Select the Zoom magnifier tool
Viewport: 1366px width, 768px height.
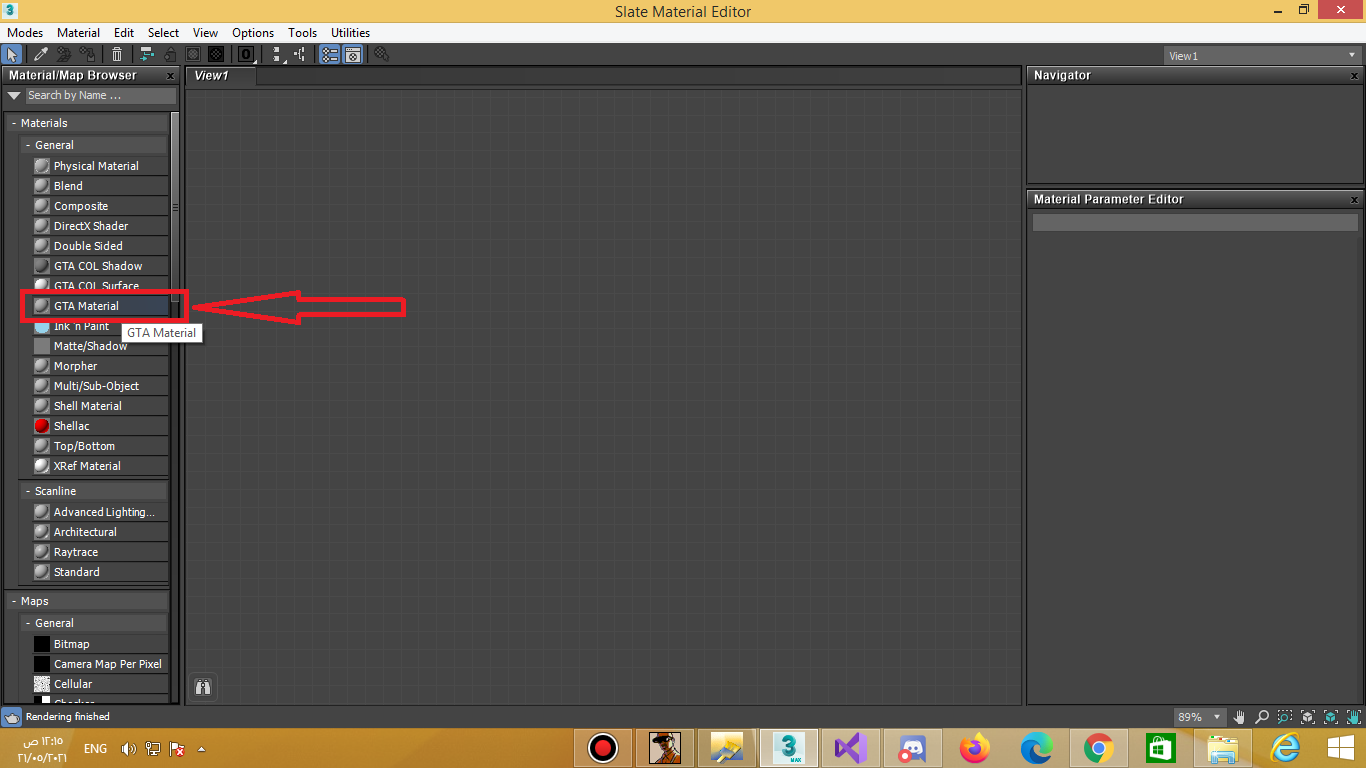[x=1262, y=717]
